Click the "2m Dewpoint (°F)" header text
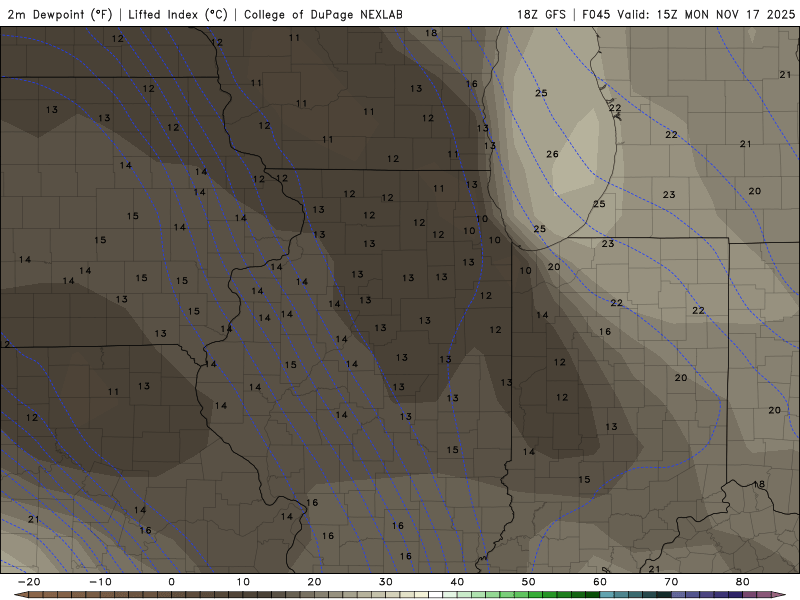The width and height of the screenshot is (800, 600). (x=59, y=14)
